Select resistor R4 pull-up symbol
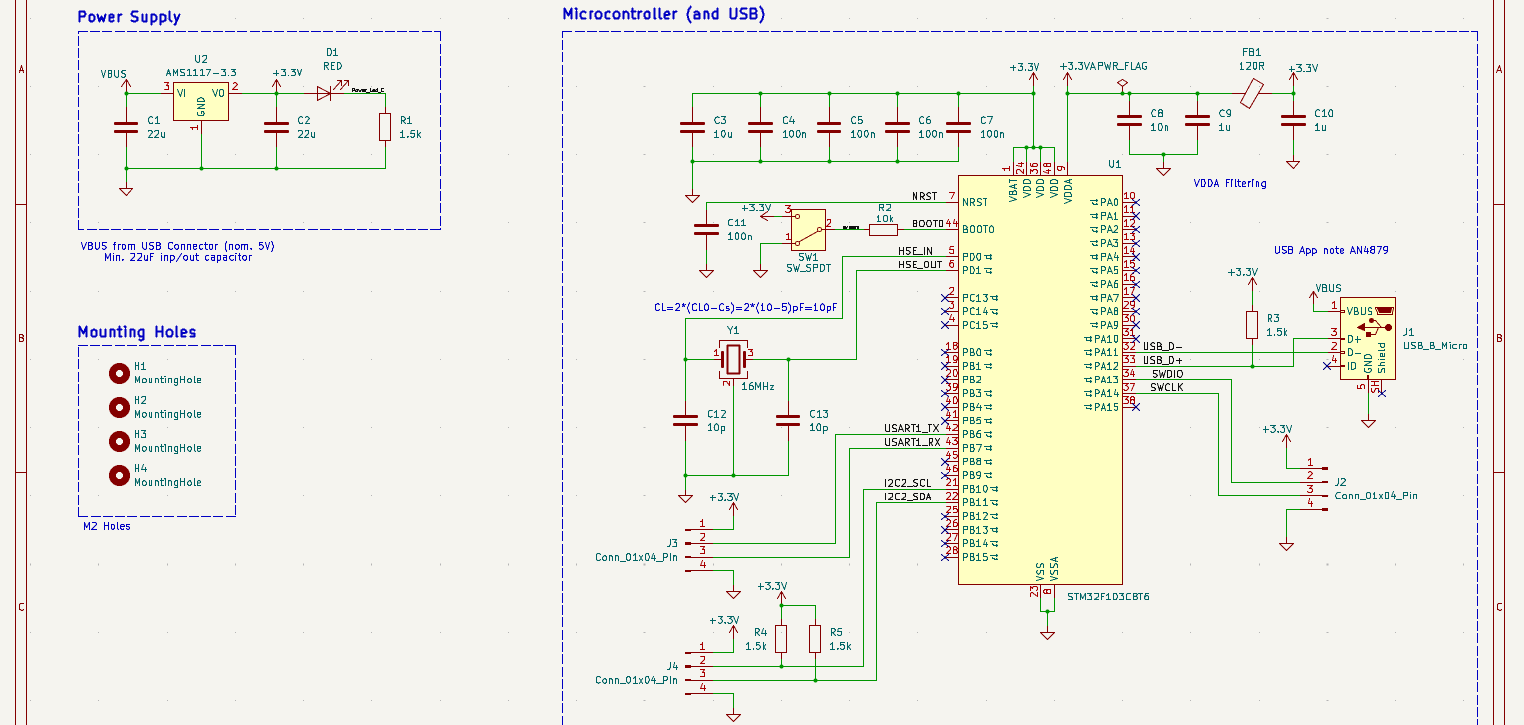 tap(781, 639)
